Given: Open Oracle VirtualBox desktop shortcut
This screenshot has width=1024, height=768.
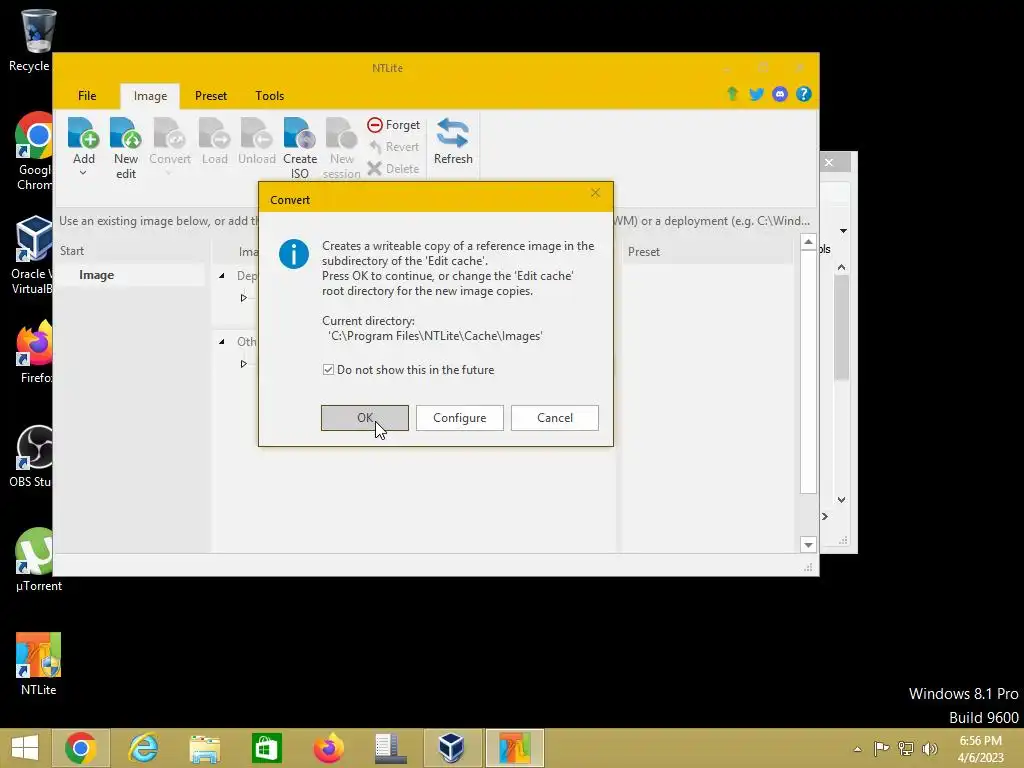Looking at the screenshot, I should [x=33, y=255].
